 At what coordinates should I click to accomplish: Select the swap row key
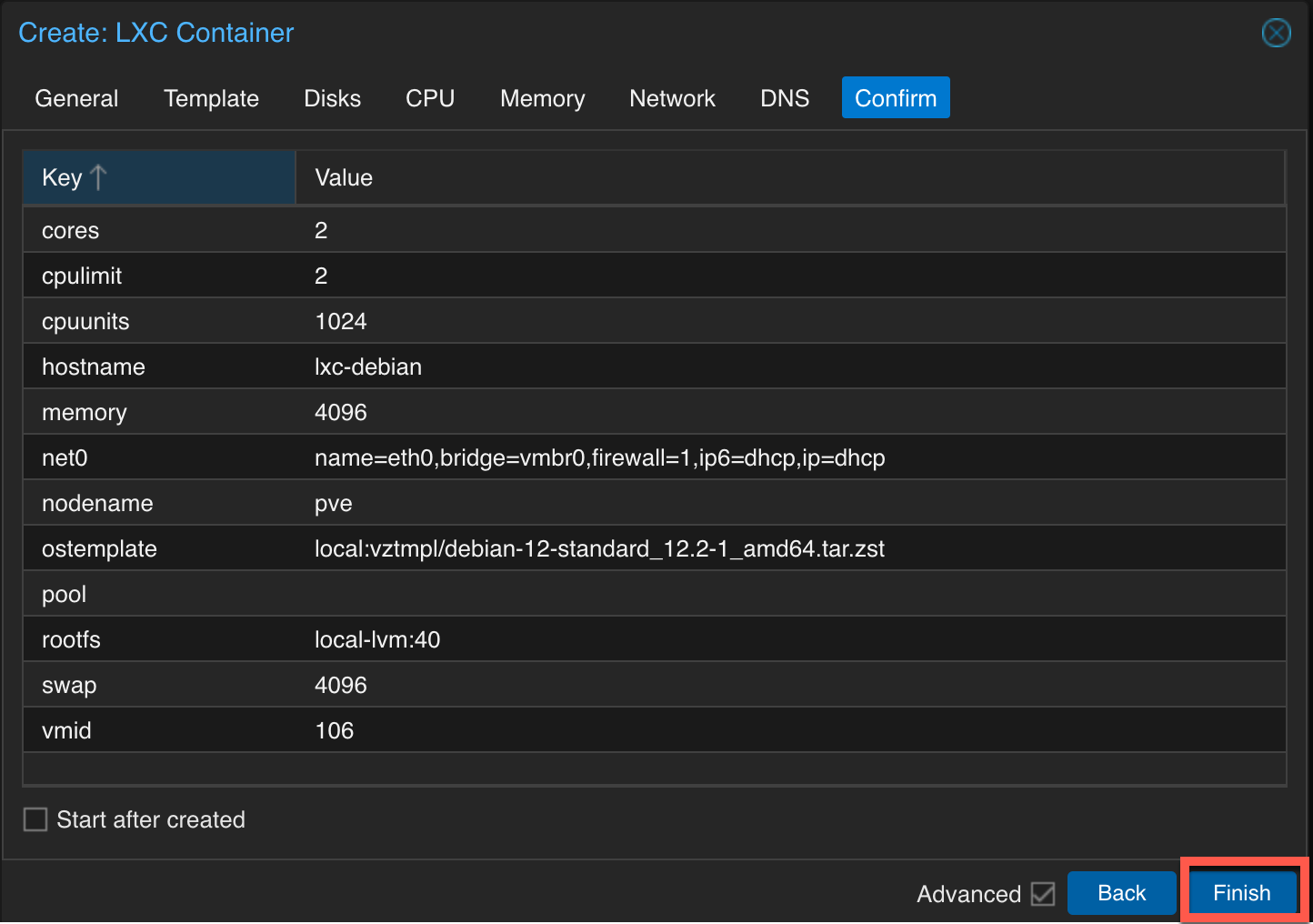(69, 686)
